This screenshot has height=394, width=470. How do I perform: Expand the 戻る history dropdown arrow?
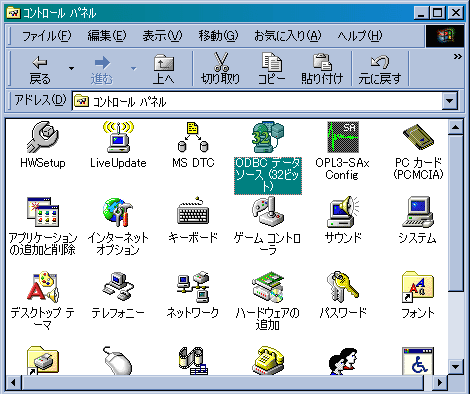coord(71,69)
